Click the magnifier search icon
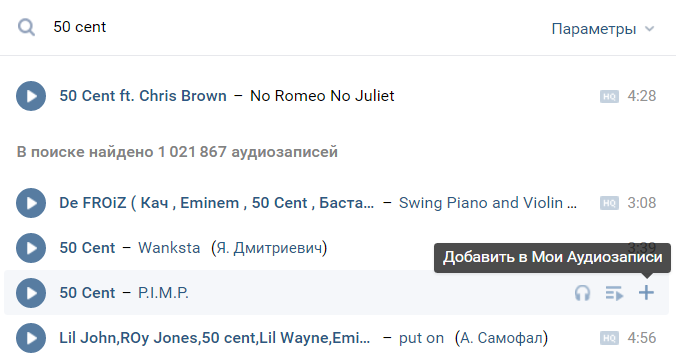The image size is (676, 361). (26, 28)
